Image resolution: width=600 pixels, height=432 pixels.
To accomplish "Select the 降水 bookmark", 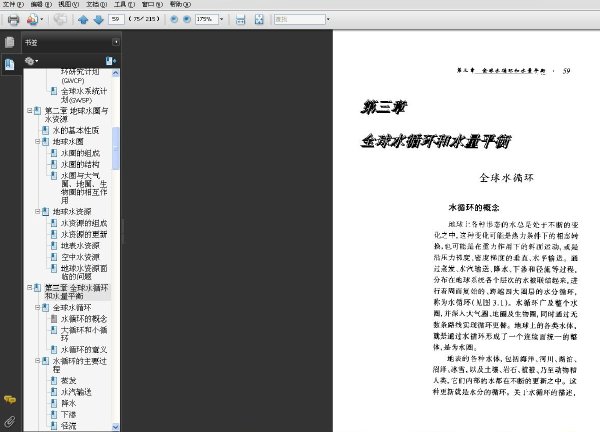I will pyautogui.click(x=68, y=403).
